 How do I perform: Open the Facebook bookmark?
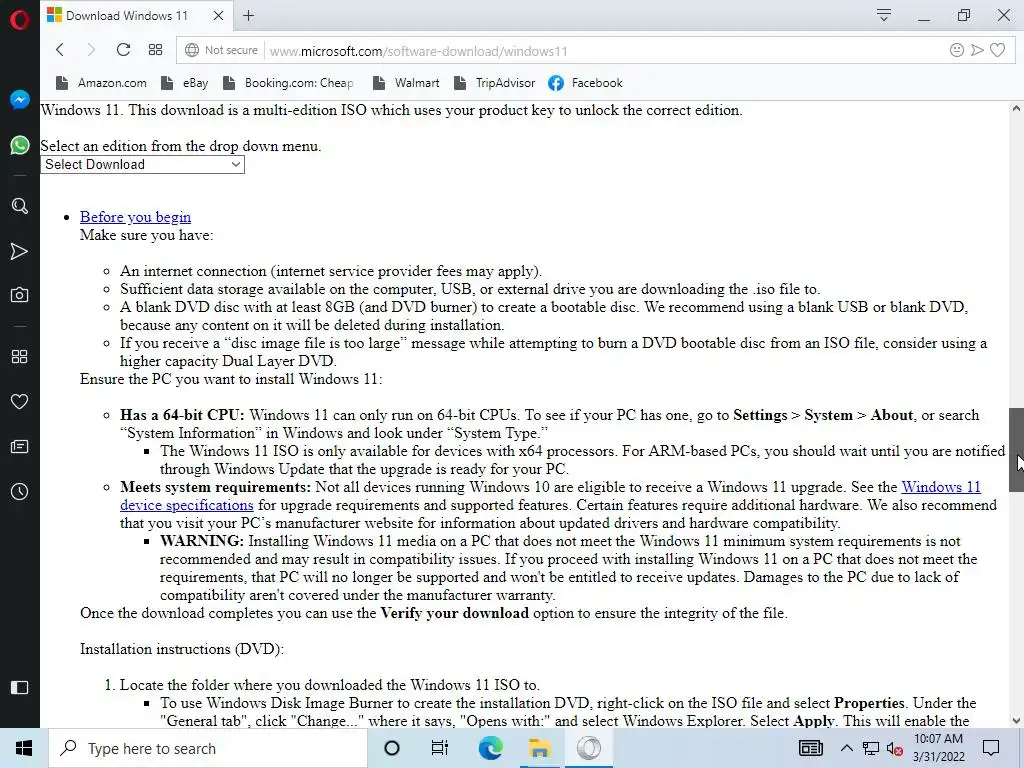[x=585, y=83]
